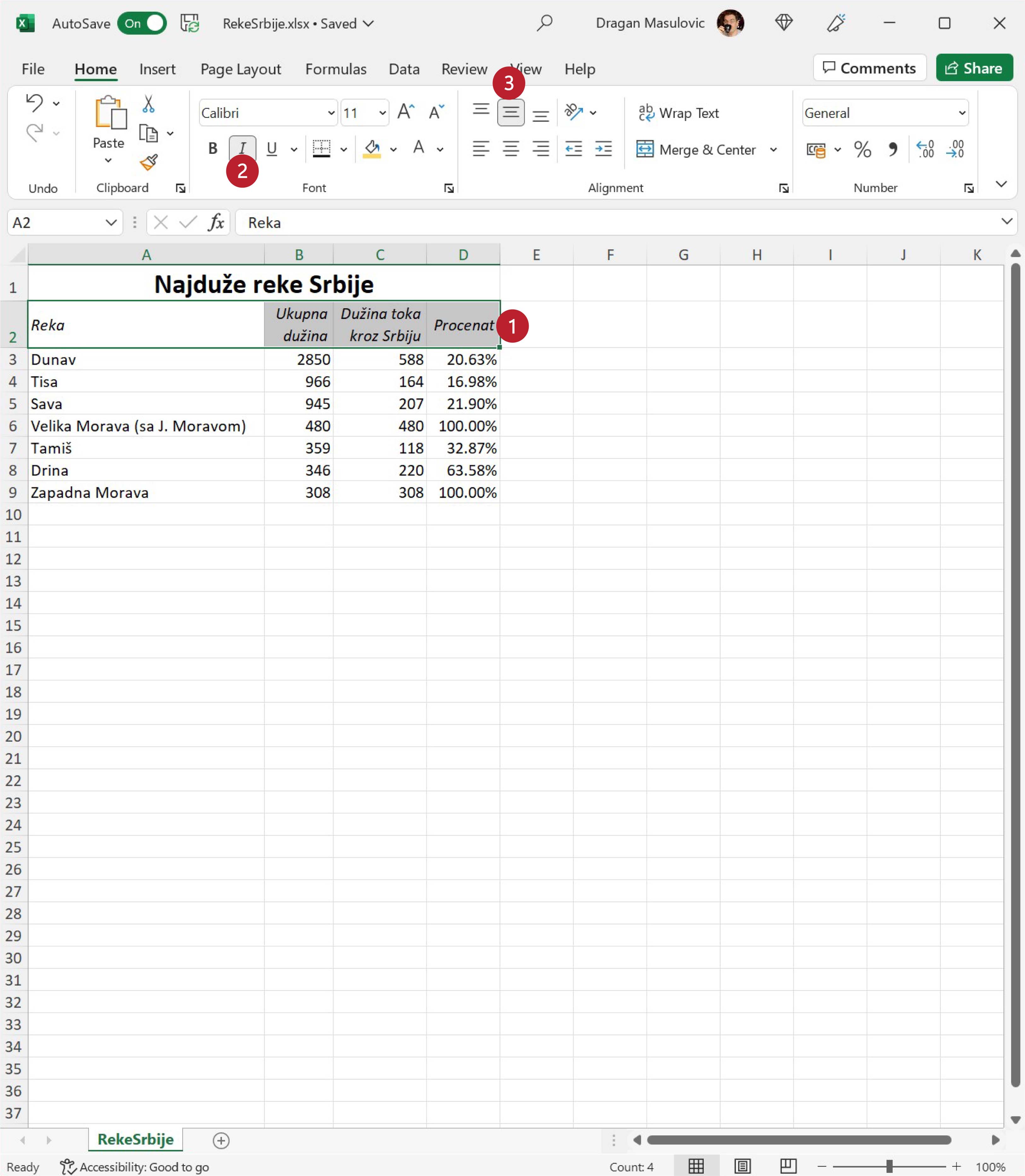Click the Increase Font Size icon
Viewport: 1025px width, 1176px height.
405,112
